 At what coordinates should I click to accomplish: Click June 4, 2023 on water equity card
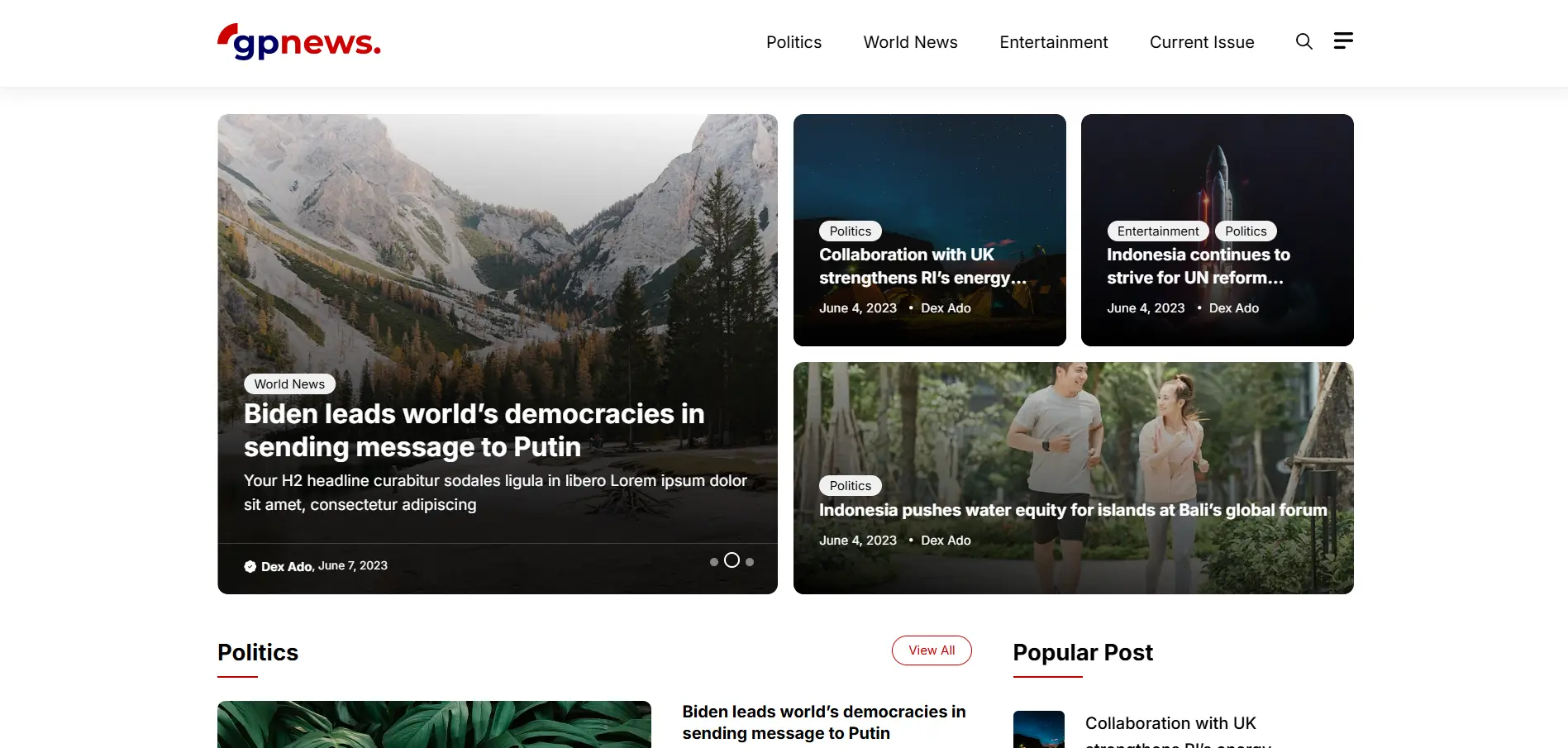858,541
